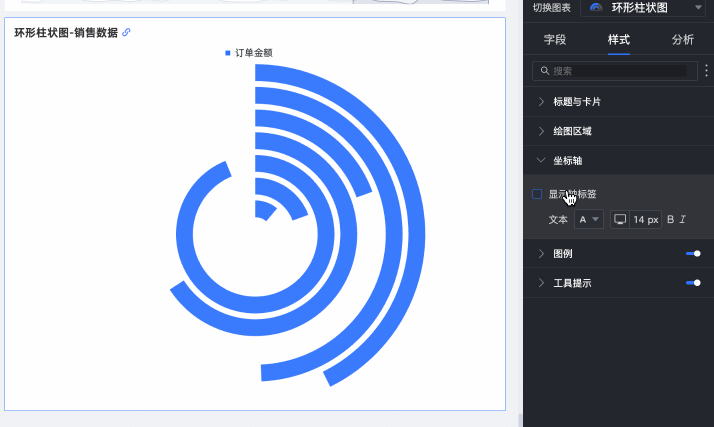Collapse the 坐标轴 section
This screenshot has width=714, height=427.
[x=618, y=161]
